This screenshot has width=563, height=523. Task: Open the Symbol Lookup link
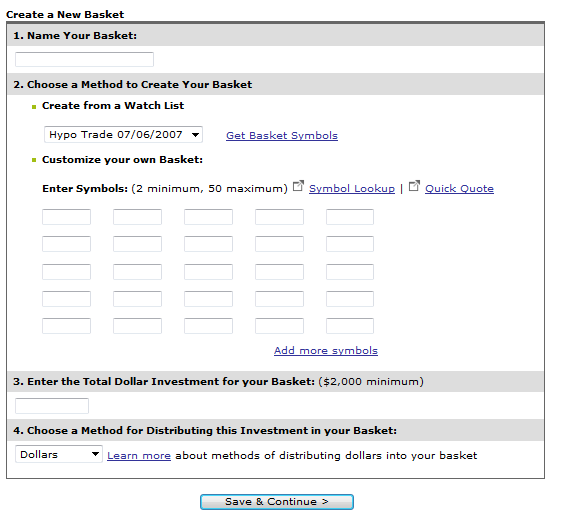(352, 188)
